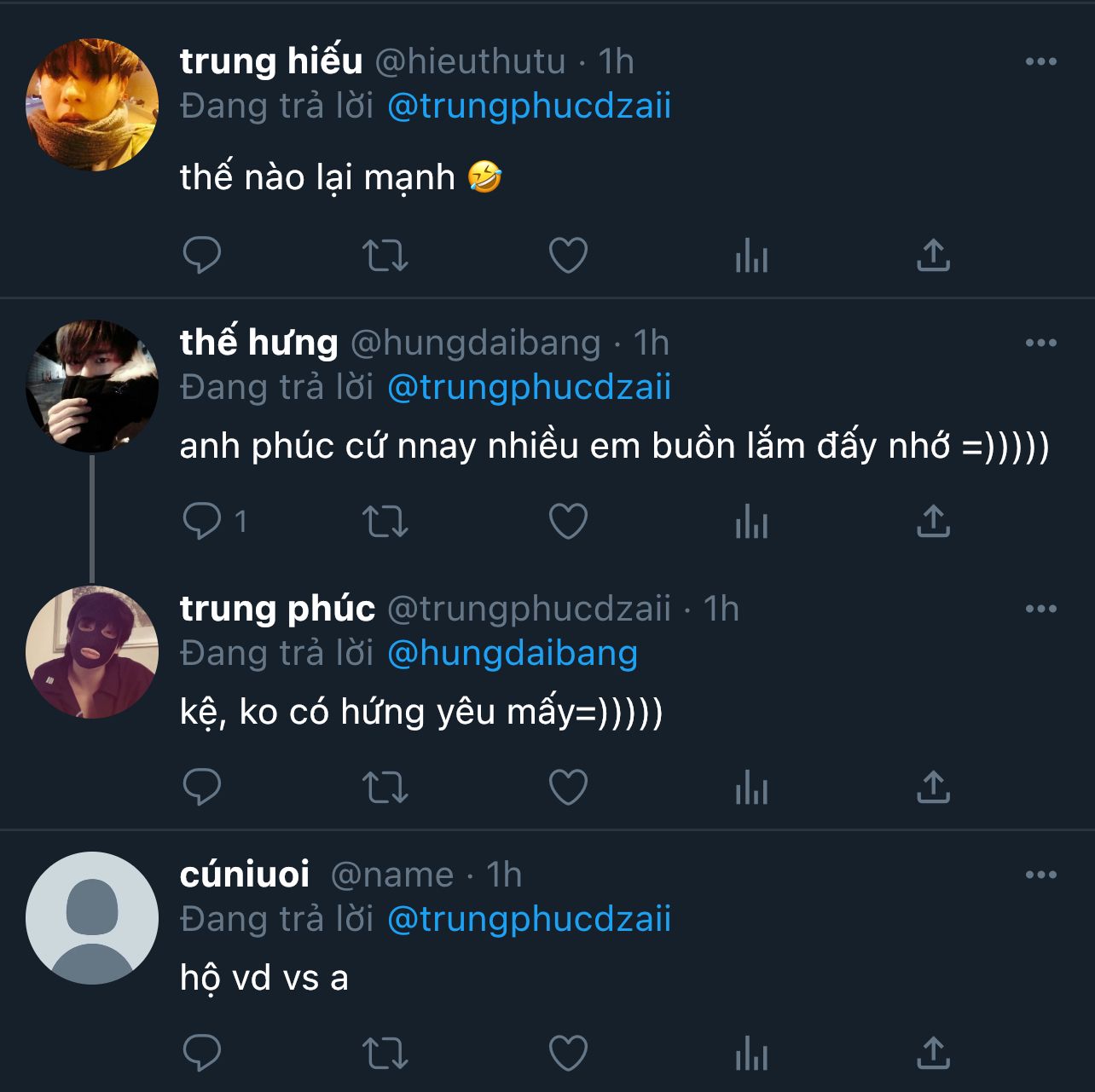Retweet trung hiếu's tweet
This screenshot has height=1092, width=1095.
point(385,255)
